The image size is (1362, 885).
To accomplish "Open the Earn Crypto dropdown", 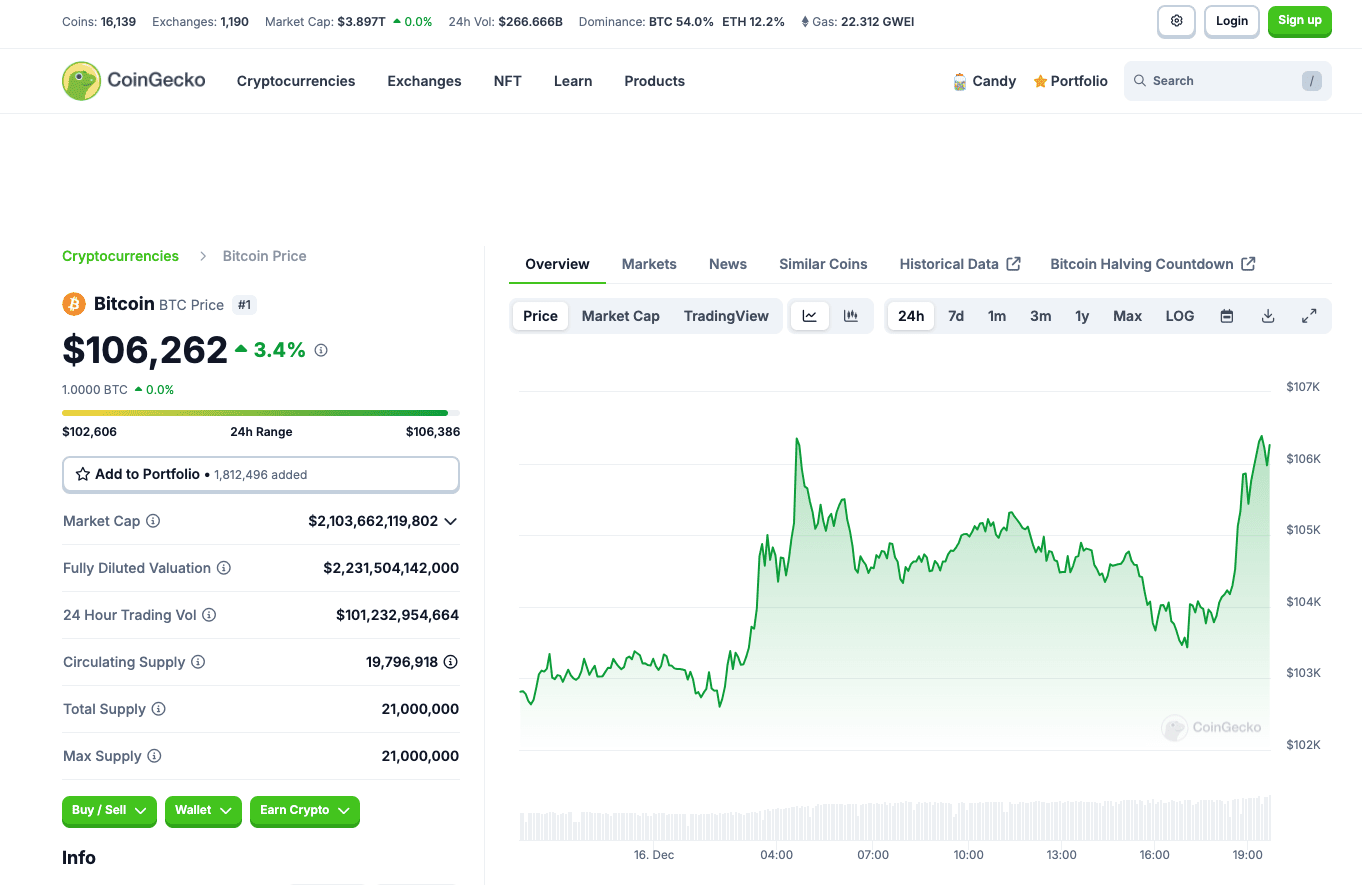I will tap(305, 810).
